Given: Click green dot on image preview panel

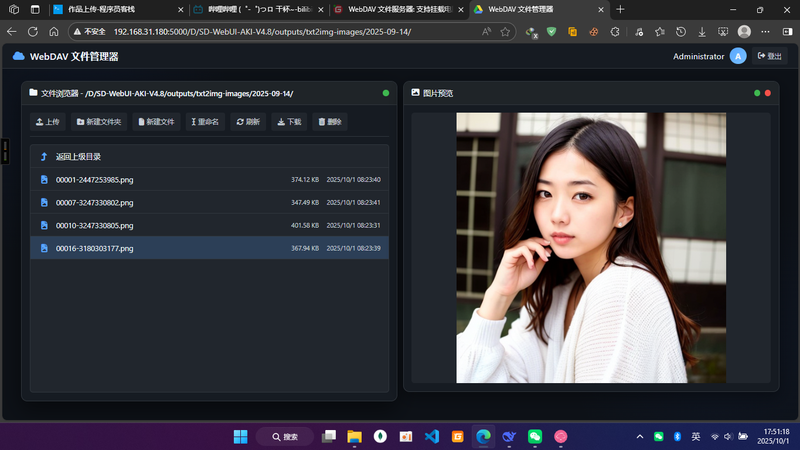Looking at the screenshot, I should coord(757,93).
